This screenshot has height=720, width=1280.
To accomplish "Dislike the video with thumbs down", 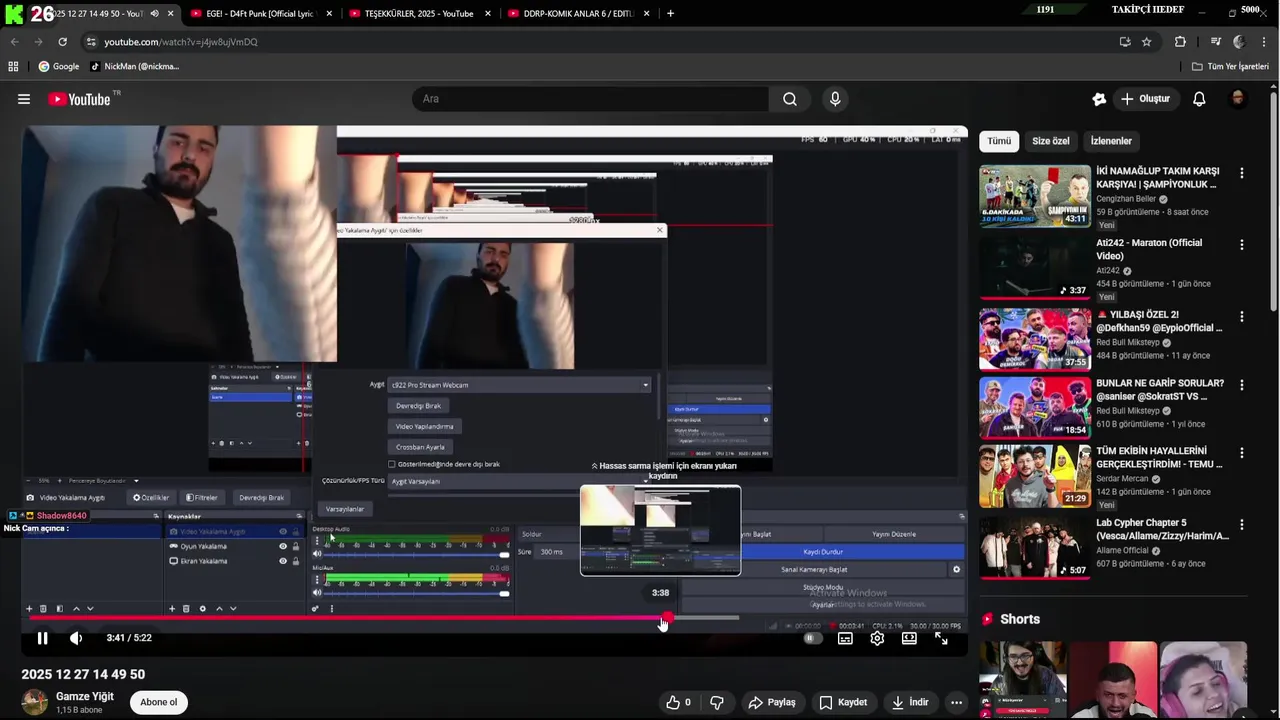I will (x=717, y=702).
